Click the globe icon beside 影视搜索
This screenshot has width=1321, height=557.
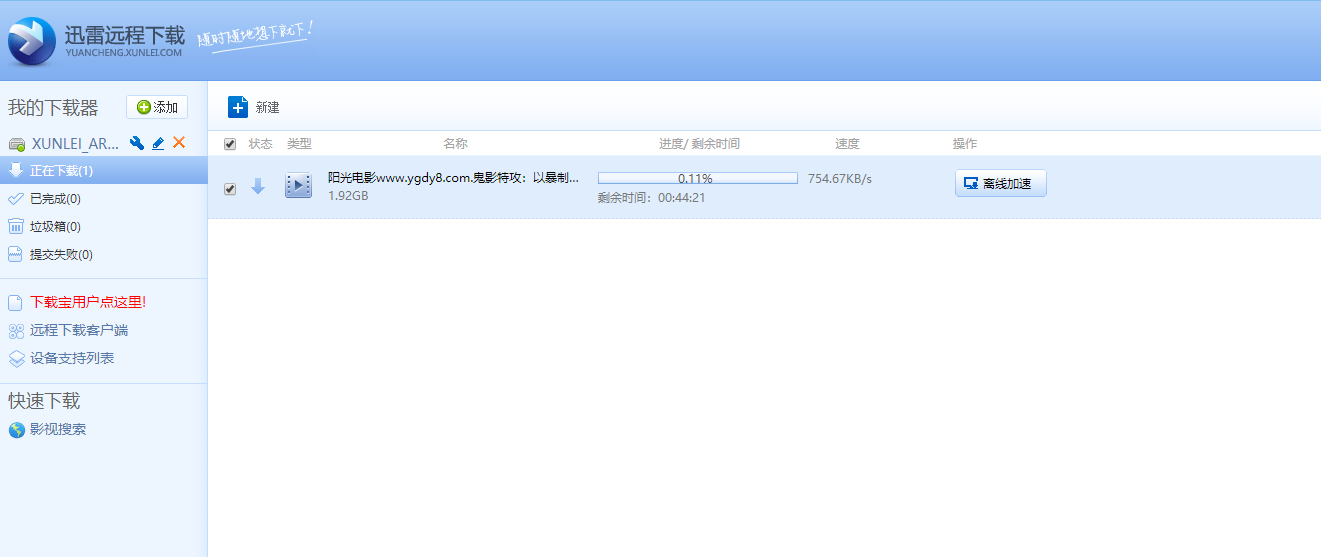(16, 430)
